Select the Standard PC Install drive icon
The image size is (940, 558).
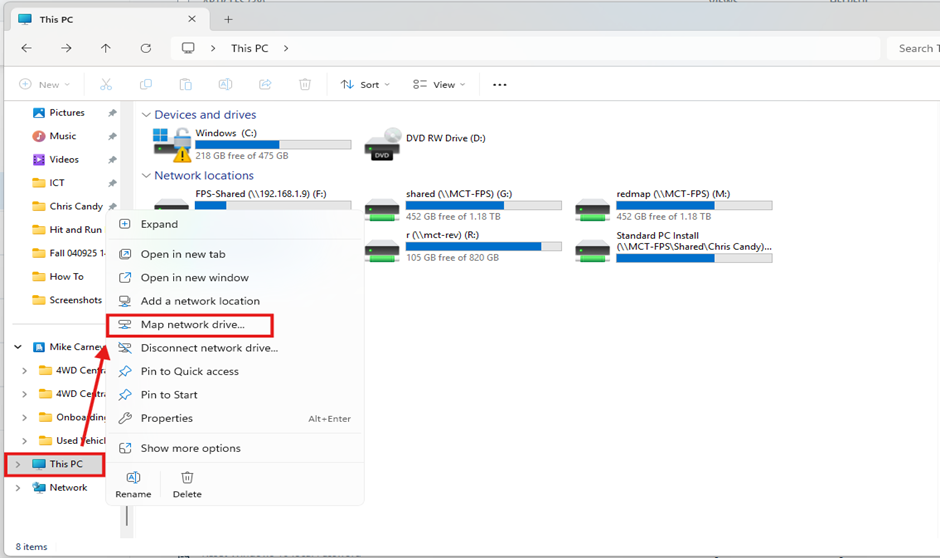(592, 251)
